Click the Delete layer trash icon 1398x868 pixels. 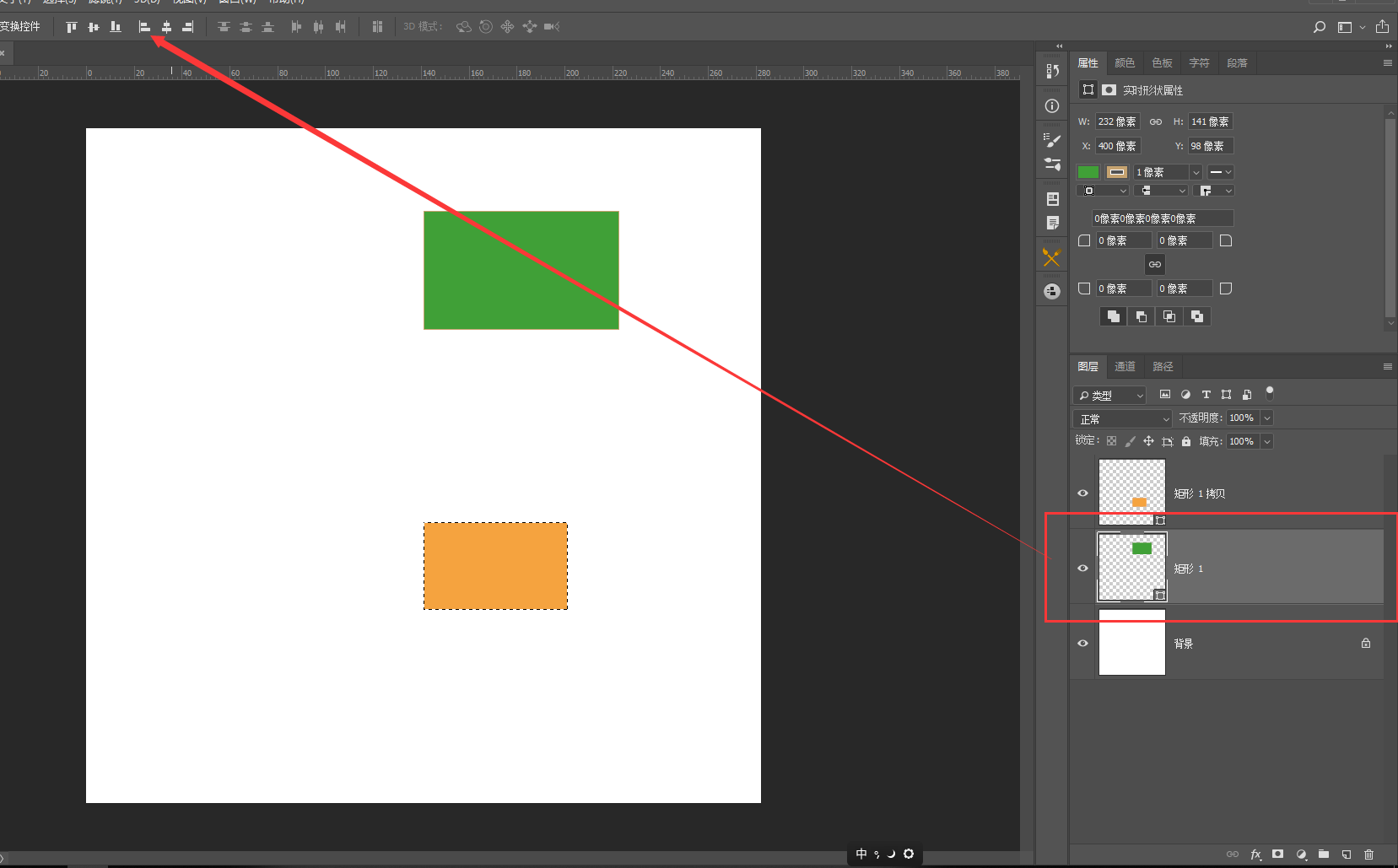pyautogui.click(x=1369, y=855)
